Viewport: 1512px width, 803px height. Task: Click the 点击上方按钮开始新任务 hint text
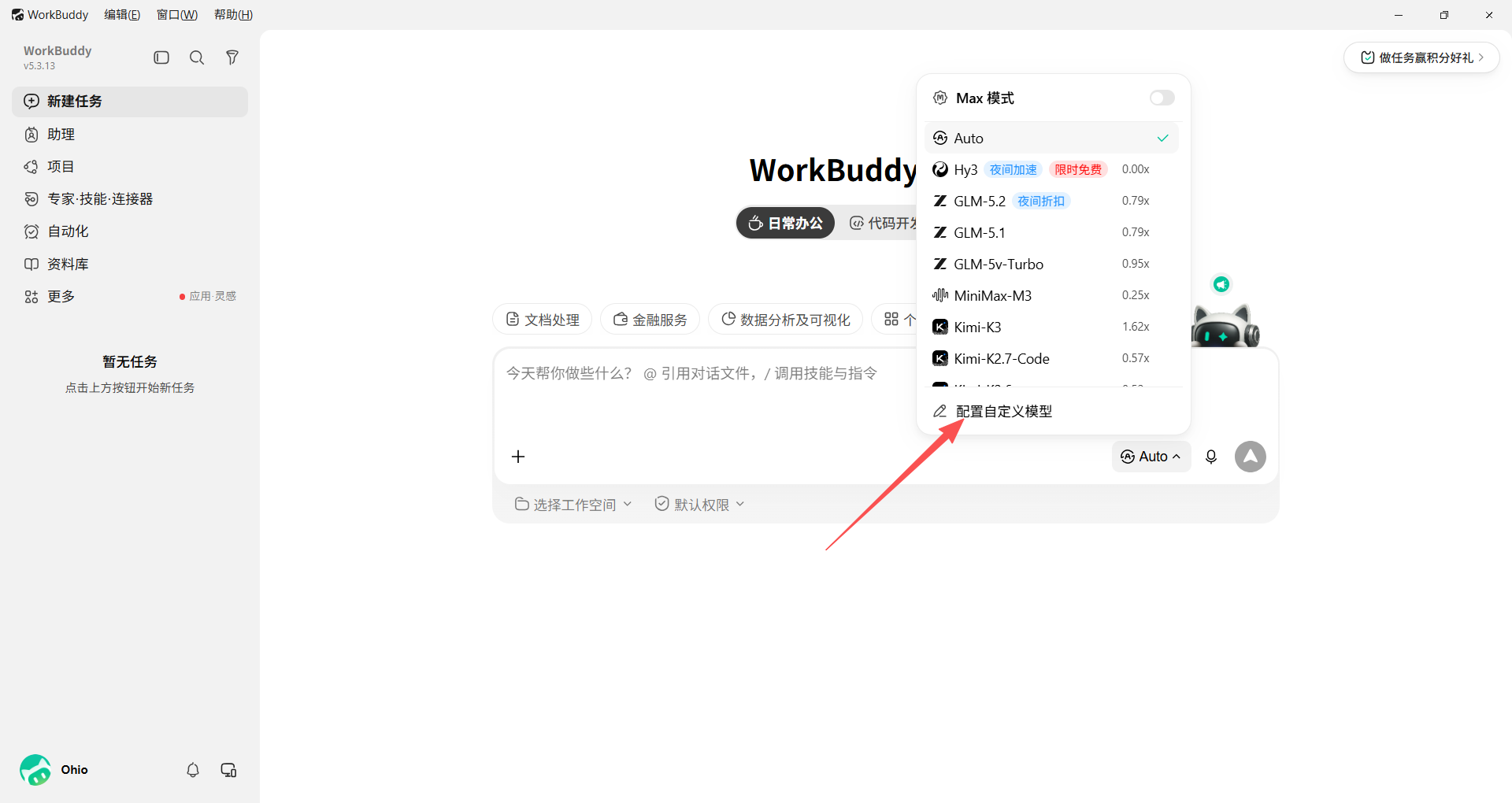tap(130, 387)
